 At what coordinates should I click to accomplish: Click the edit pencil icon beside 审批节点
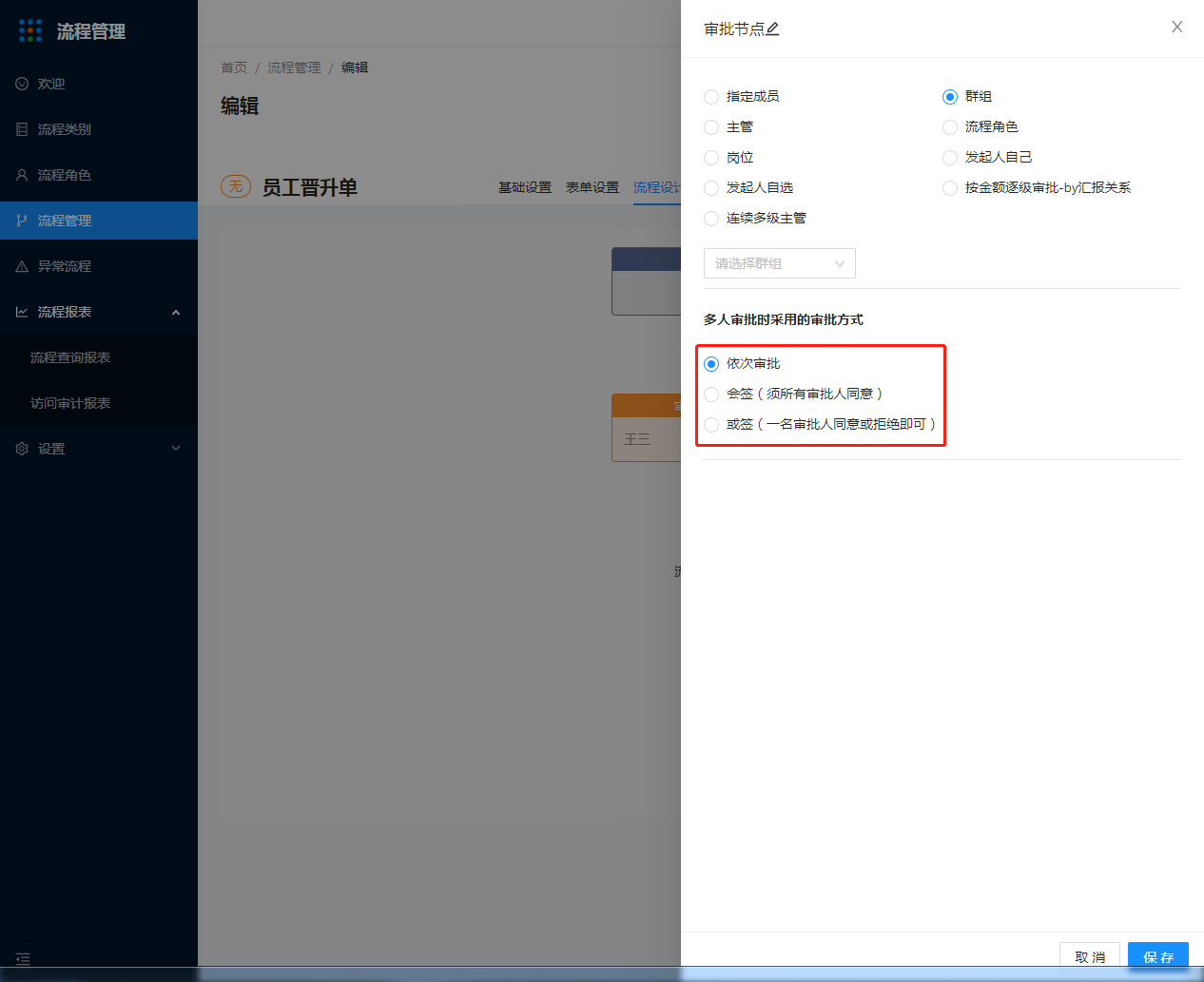[773, 29]
